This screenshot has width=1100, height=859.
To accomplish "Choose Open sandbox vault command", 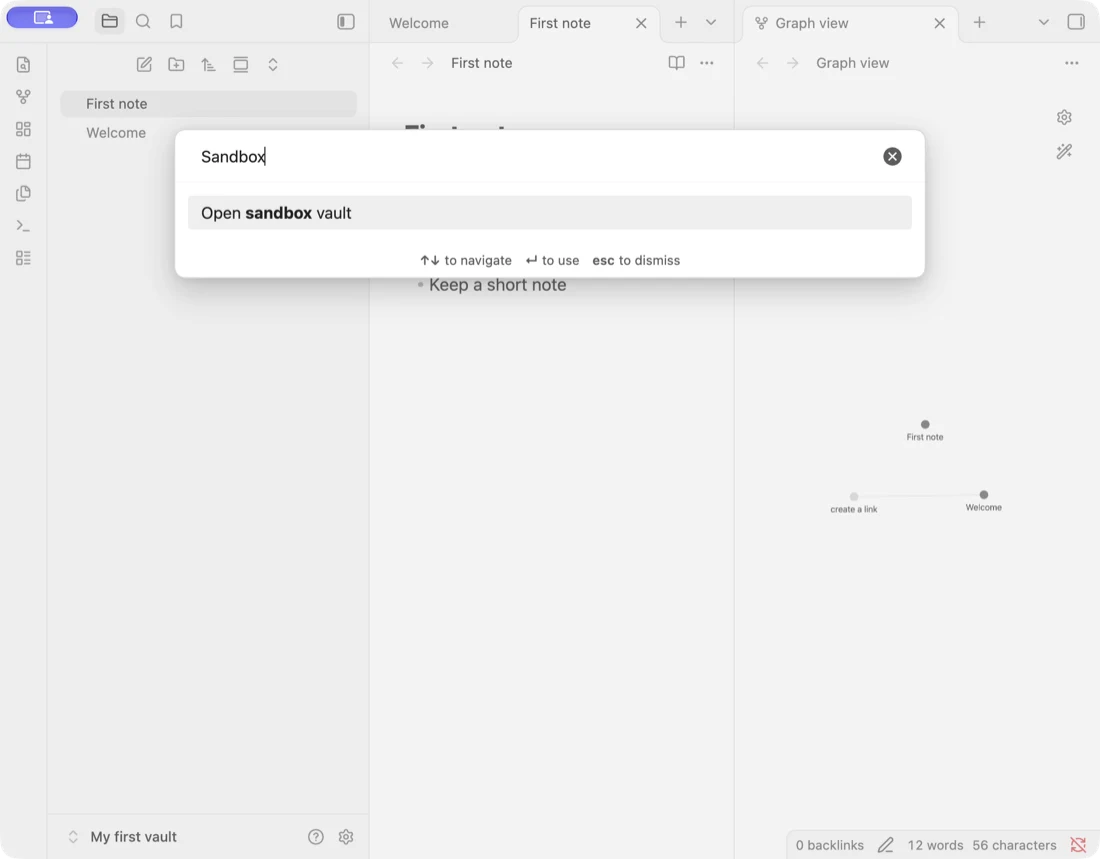I will [549, 213].
